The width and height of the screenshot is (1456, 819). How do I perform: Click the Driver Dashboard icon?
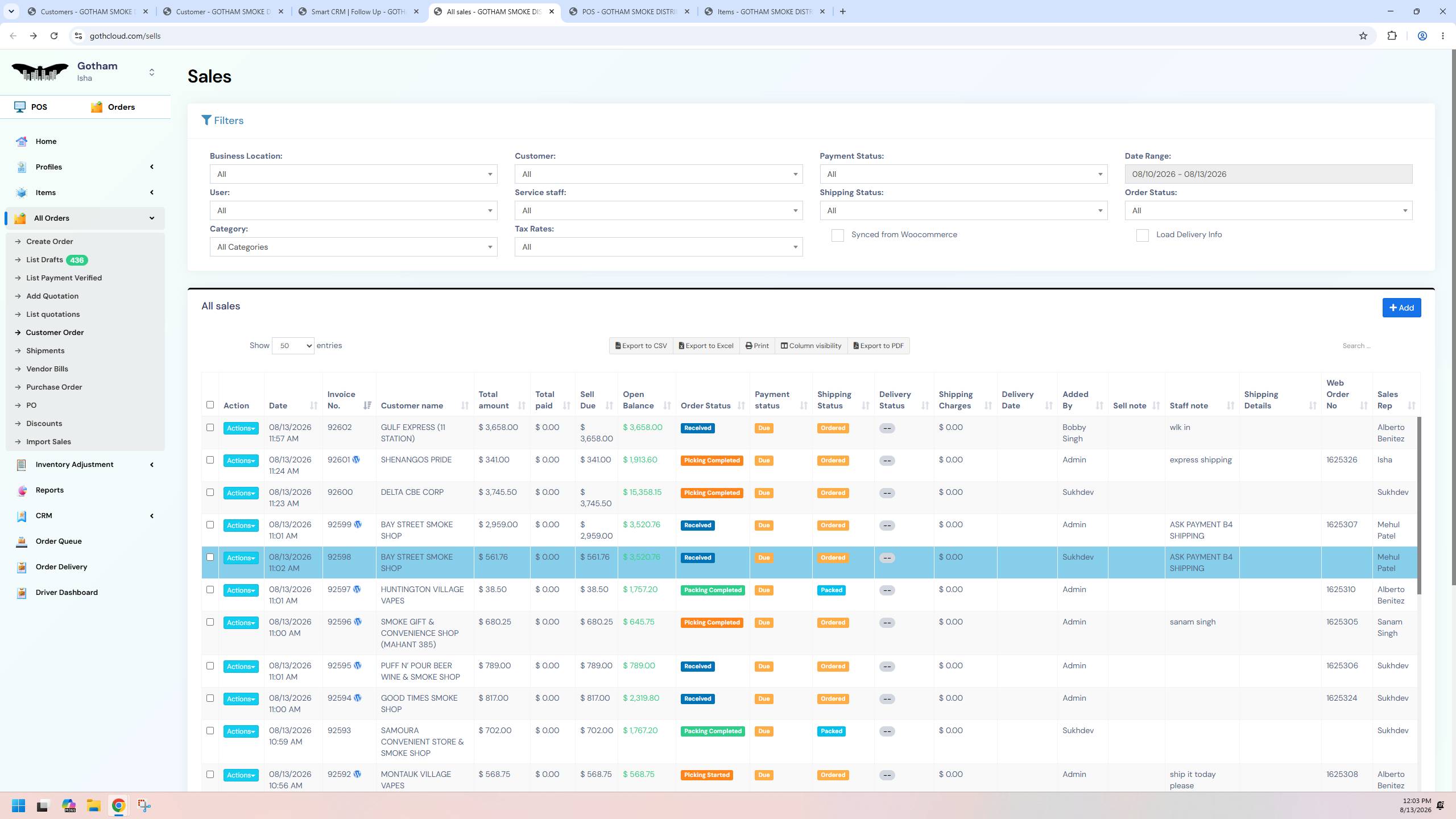pos(22,593)
